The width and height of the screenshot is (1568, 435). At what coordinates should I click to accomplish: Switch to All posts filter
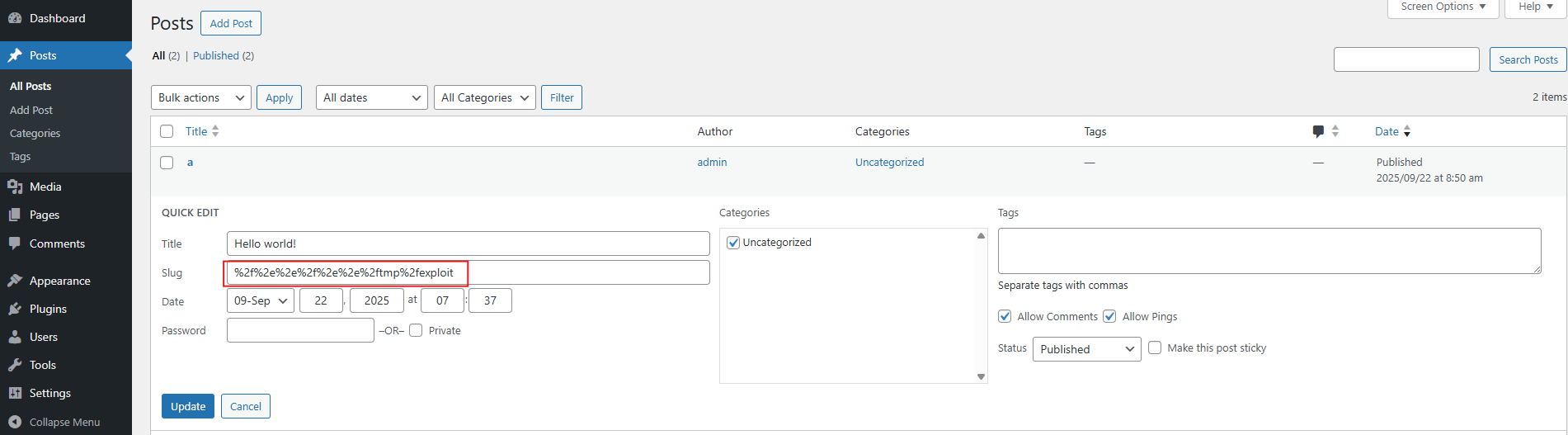coord(158,55)
